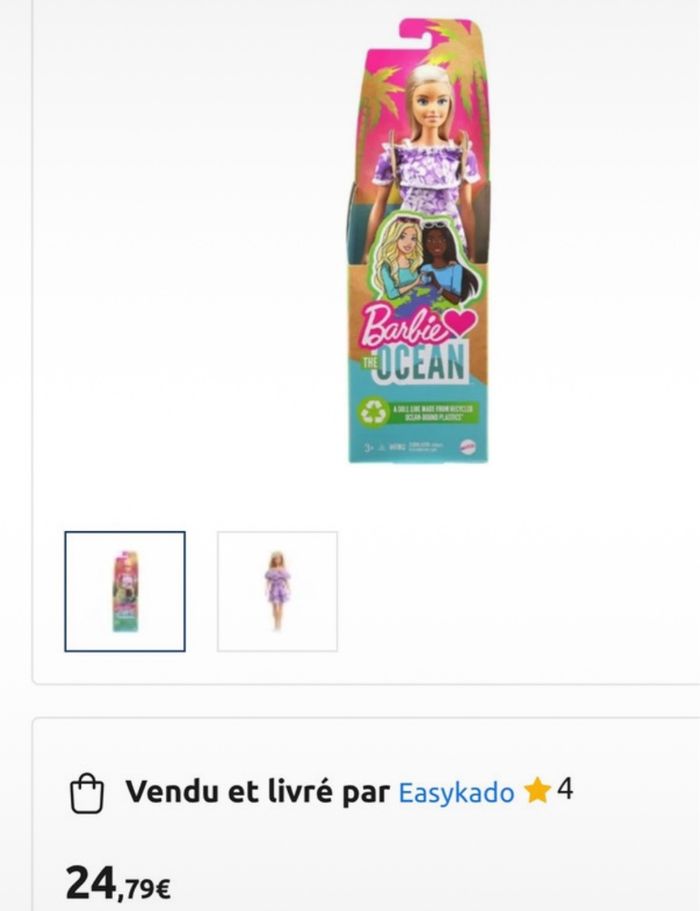Select the unboxed doll thumbnail

pyautogui.click(x=277, y=591)
